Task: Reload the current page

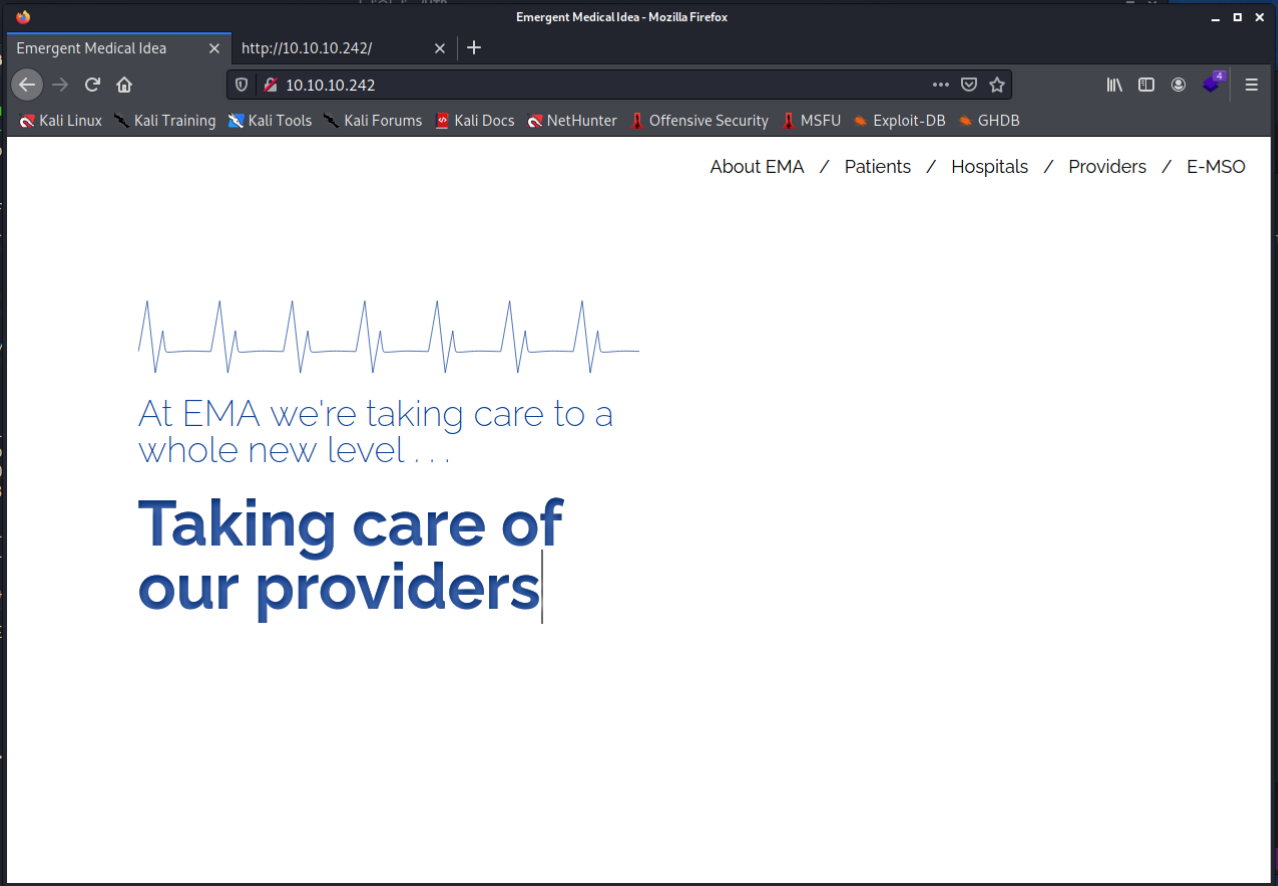Action: 92,85
